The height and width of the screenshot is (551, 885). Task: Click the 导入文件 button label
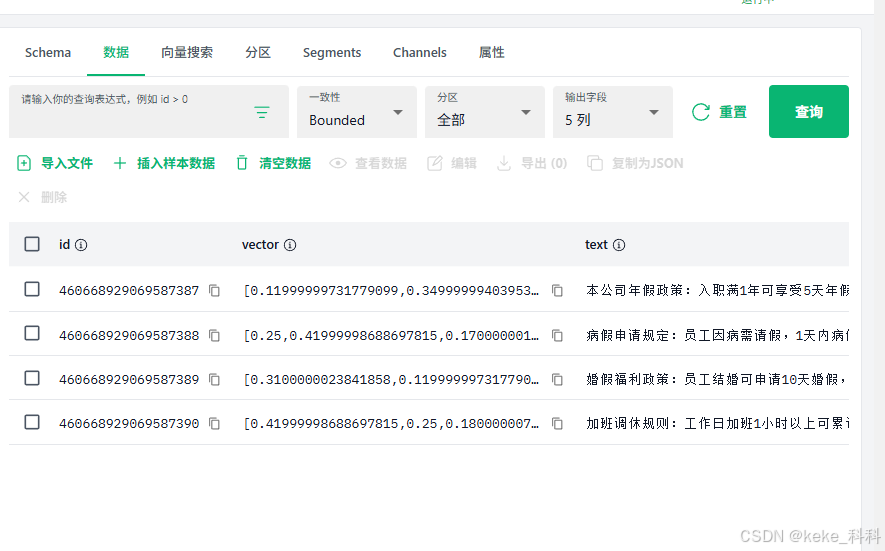pyautogui.click(x=67, y=164)
